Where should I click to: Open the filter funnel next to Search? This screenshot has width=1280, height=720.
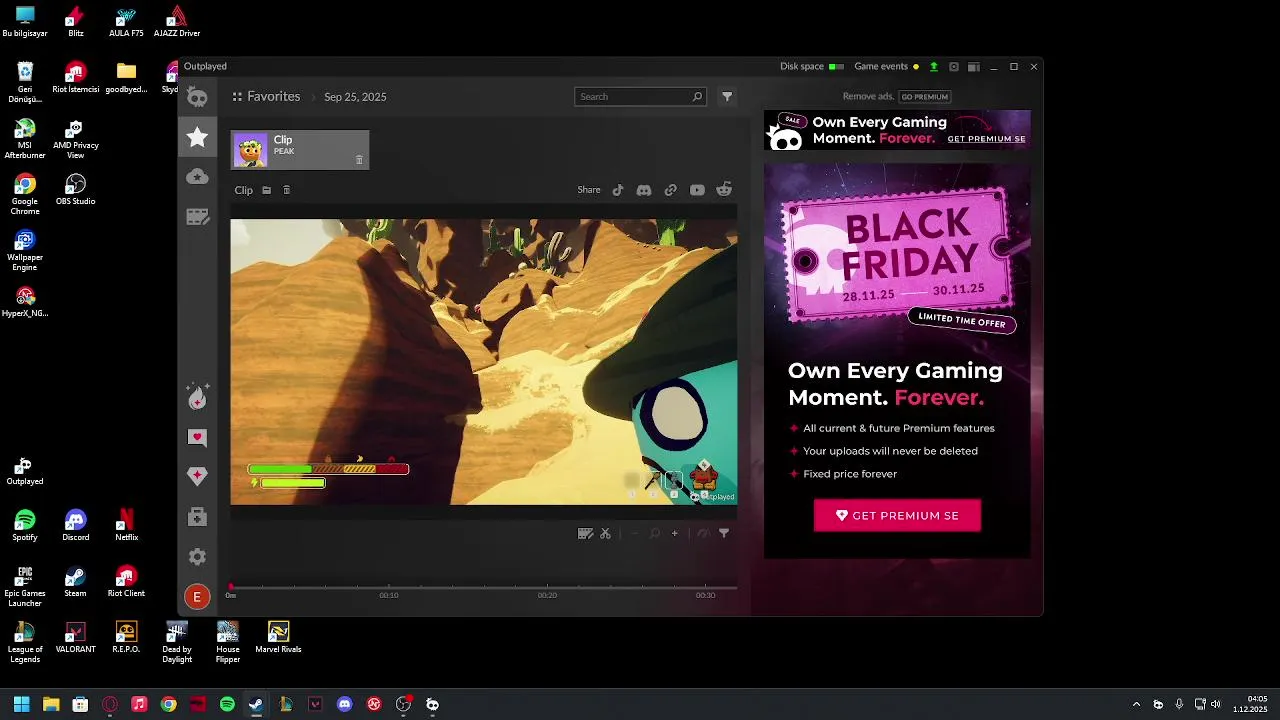click(727, 97)
